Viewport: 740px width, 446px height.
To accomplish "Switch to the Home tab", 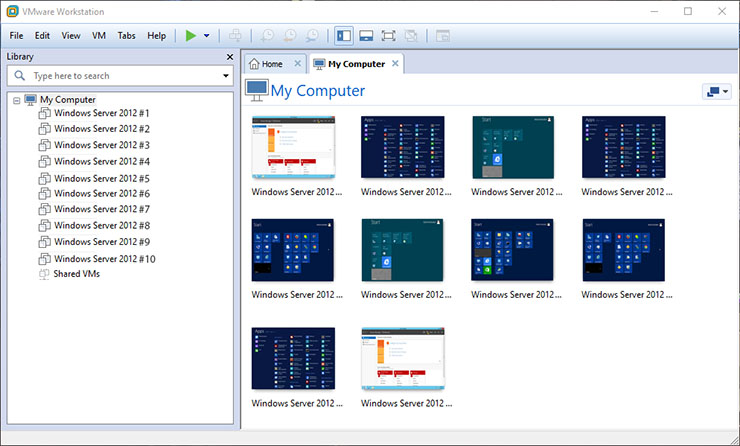I will 272,64.
